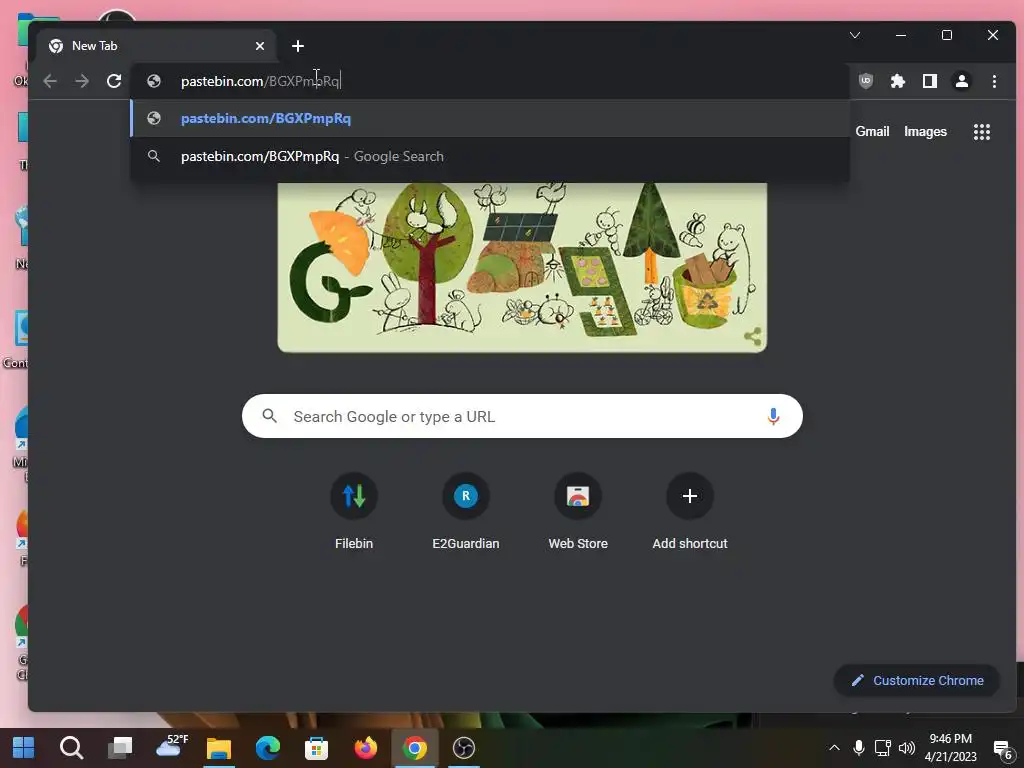The width and height of the screenshot is (1024, 768).
Task: Click the Search Google or type a URL box
Action: tap(522, 416)
